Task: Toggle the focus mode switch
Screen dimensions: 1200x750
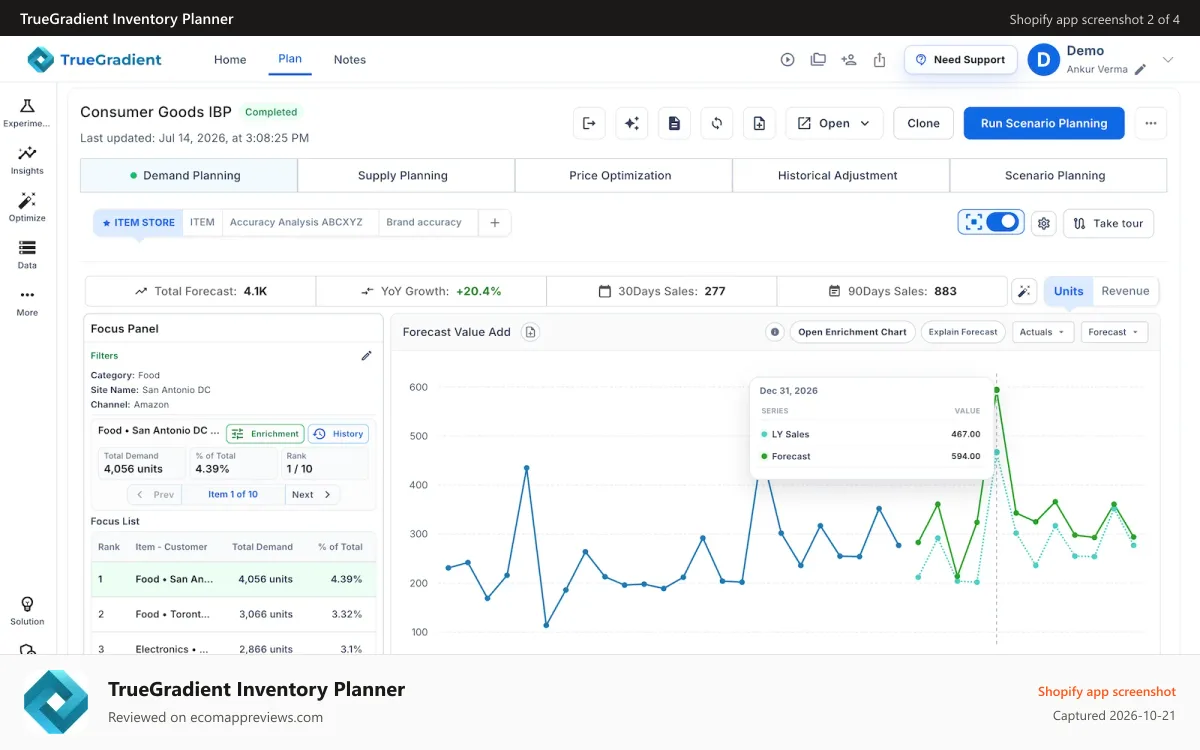Action: tap(1002, 222)
